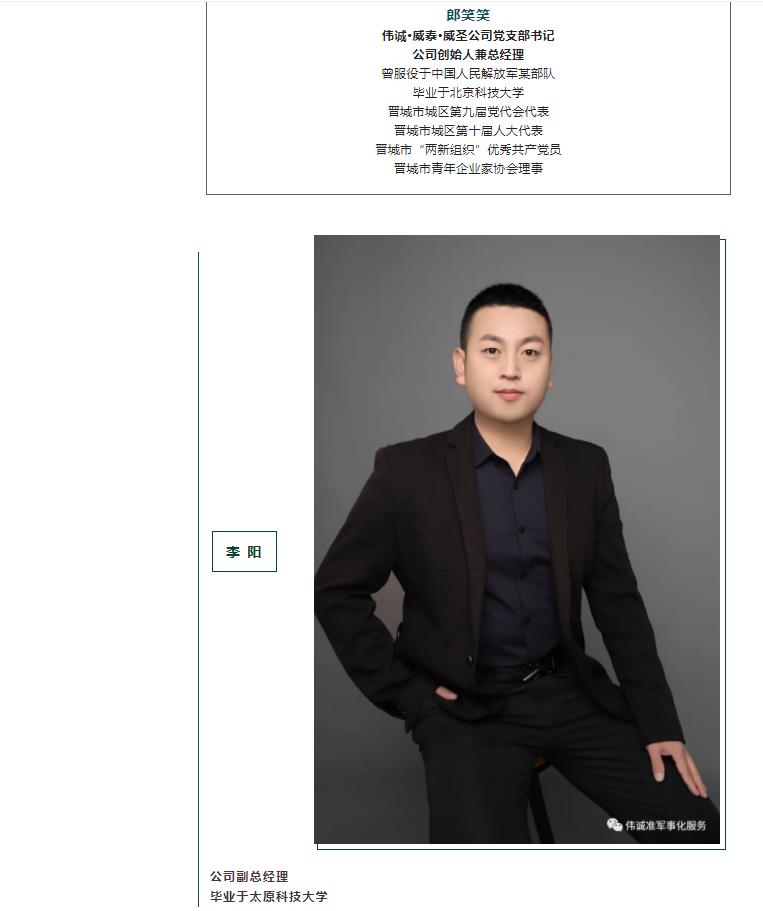The width and height of the screenshot is (763, 911).
Task: Click the 公司创始人兼总经理 title line
Action: (468, 55)
